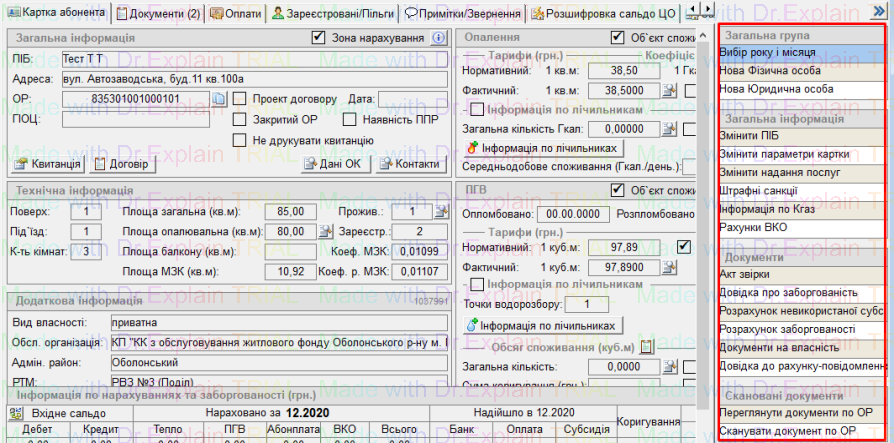Click the copy icon next to ОР number
The image size is (894, 443).
click(x=219, y=99)
